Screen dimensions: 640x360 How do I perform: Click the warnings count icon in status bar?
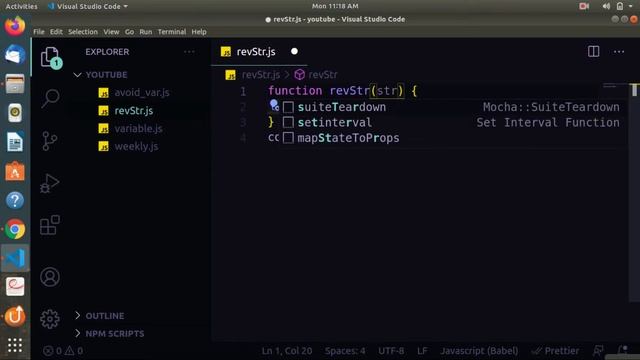[x=69, y=351]
